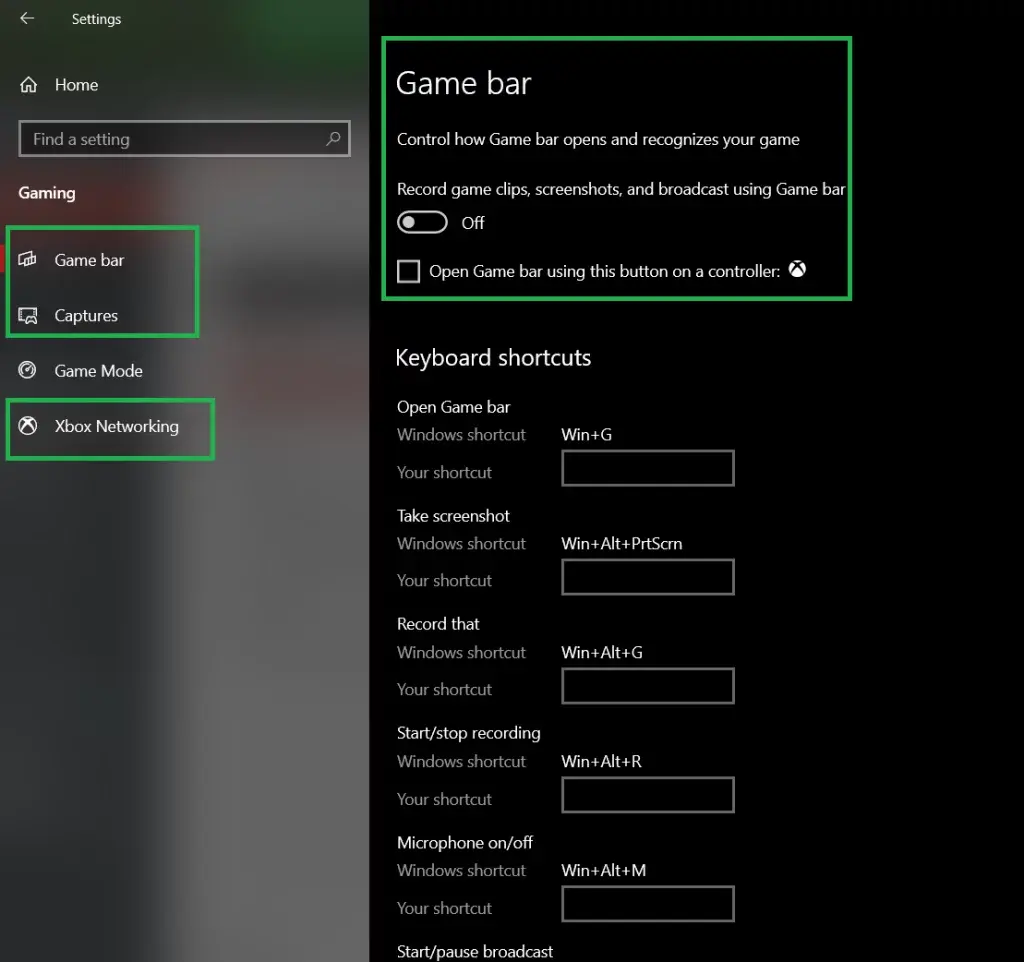This screenshot has width=1024, height=962.
Task: Click the Game bar sidebar icon
Action: pos(27,259)
